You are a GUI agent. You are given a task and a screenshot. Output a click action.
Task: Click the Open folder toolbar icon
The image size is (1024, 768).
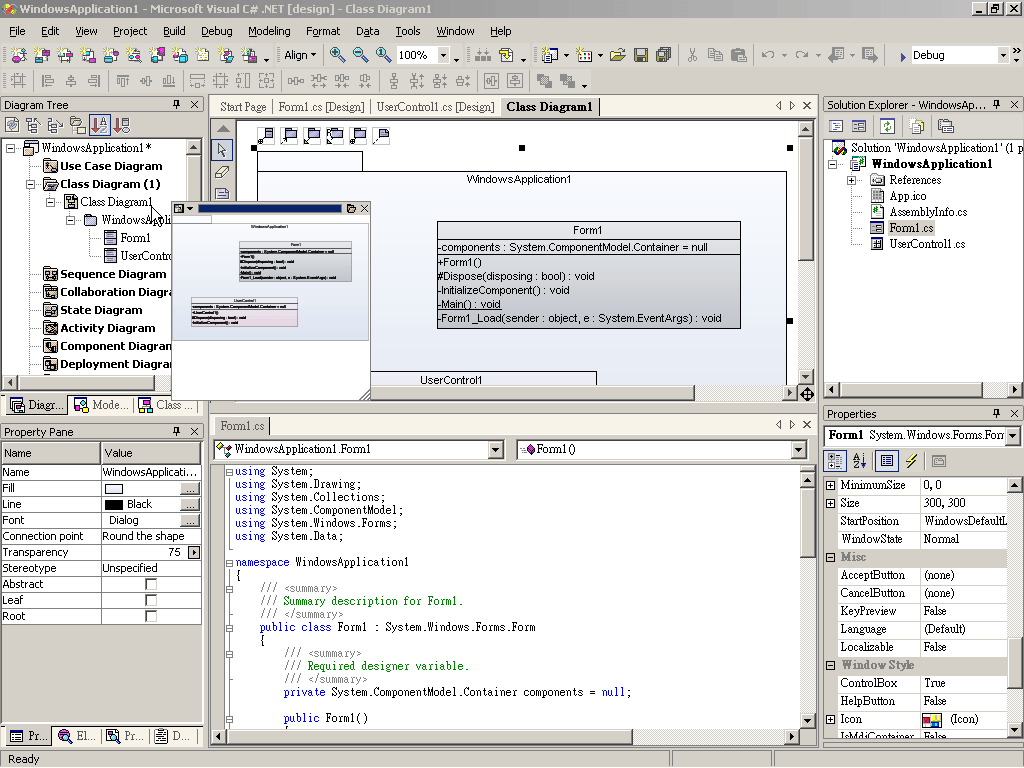[x=617, y=55]
